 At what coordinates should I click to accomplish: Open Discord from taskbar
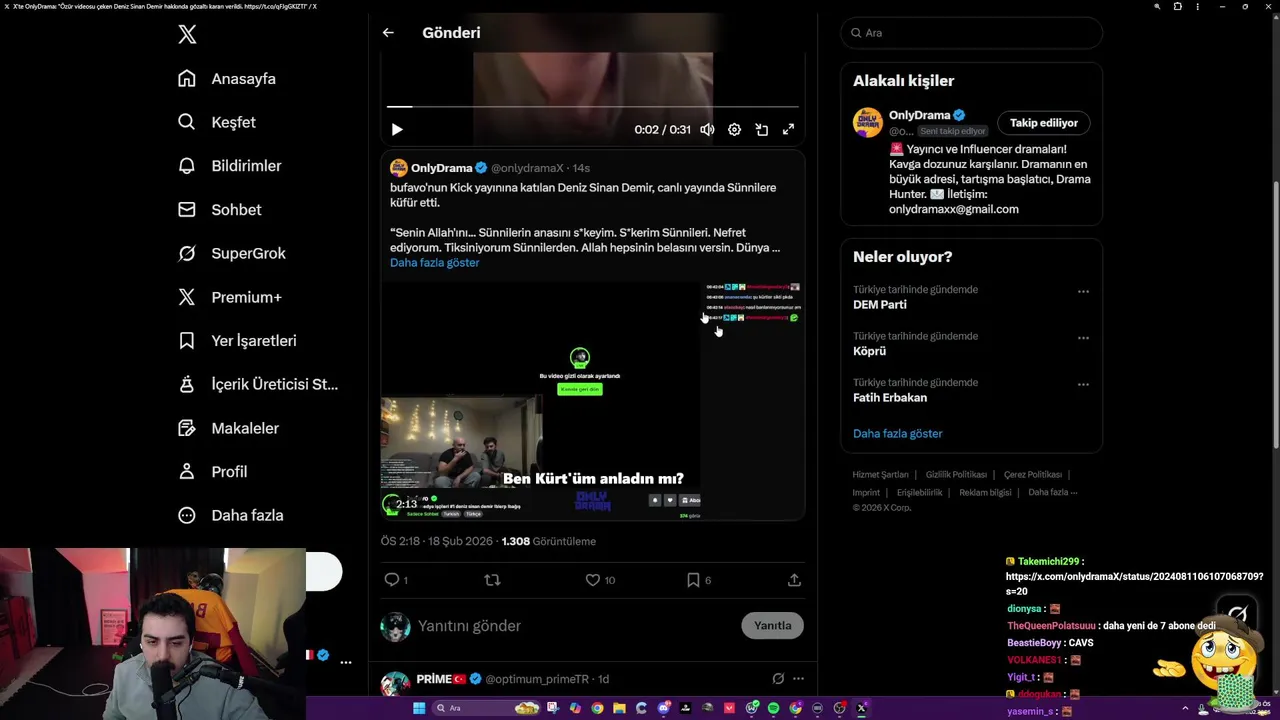pos(664,708)
